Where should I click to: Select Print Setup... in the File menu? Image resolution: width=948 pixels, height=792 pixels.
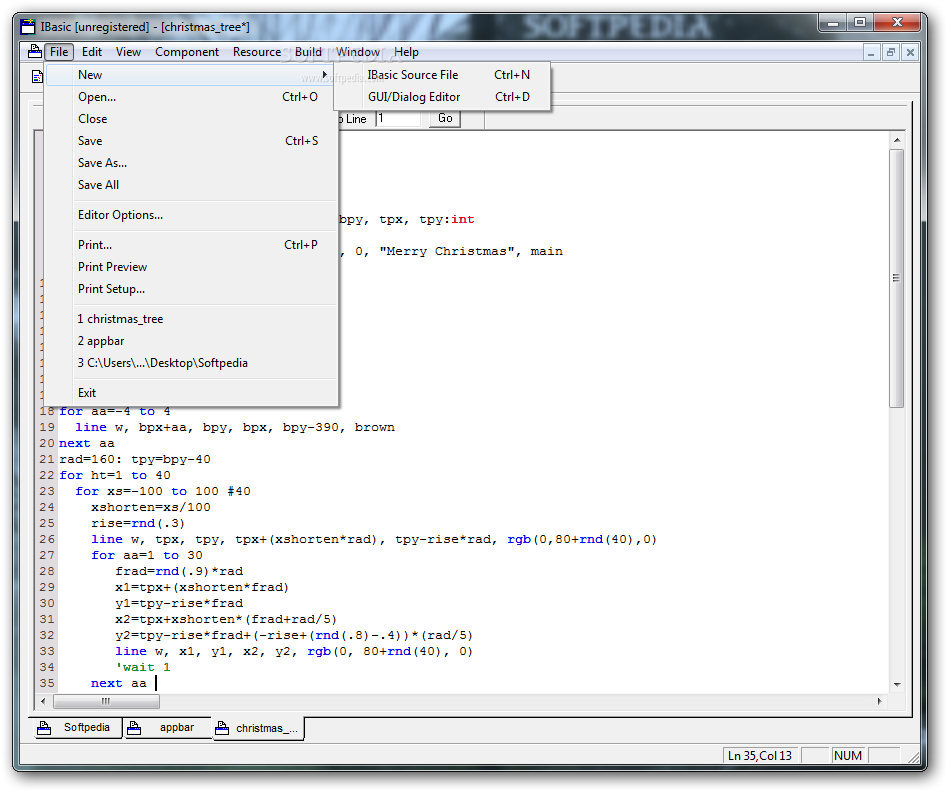pyautogui.click(x=190, y=289)
